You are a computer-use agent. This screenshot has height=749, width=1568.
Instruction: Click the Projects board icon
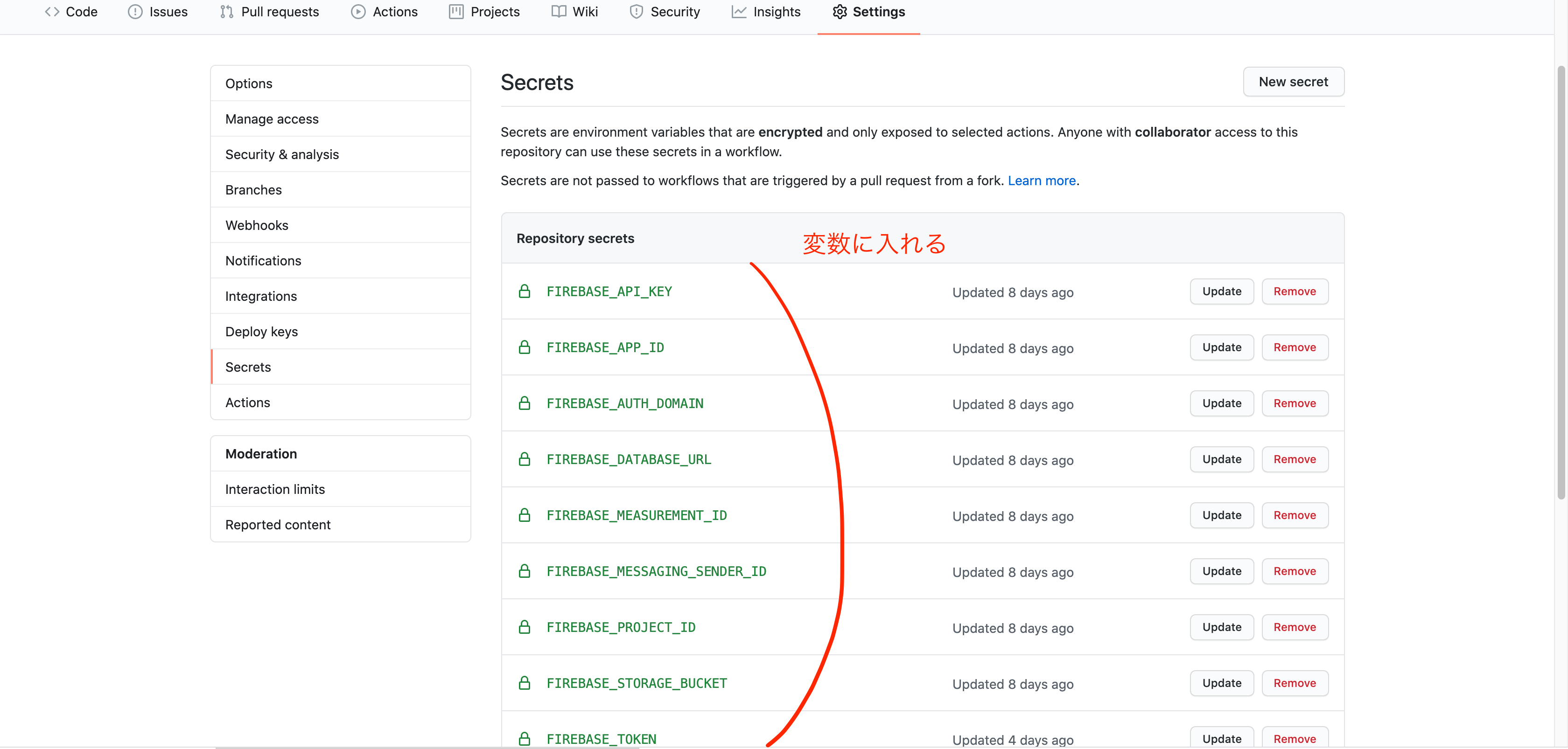click(x=456, y=12)
